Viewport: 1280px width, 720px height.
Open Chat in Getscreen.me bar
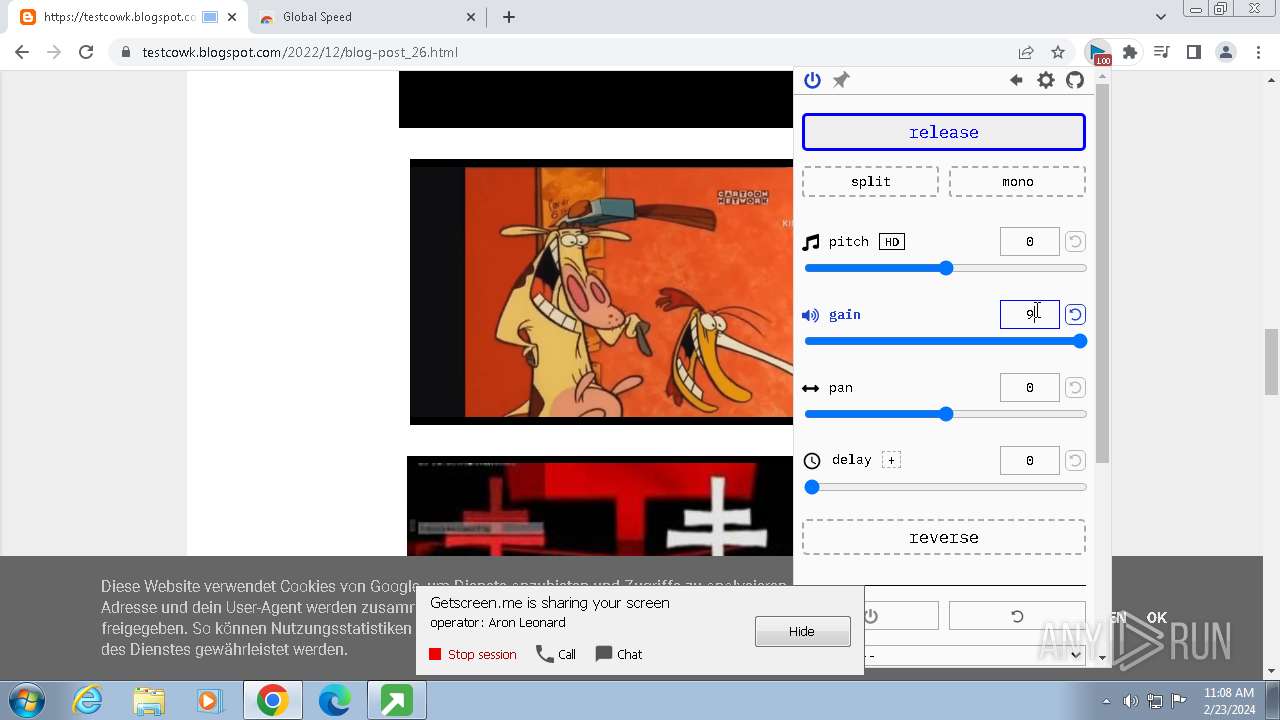[x=619, y=654]
